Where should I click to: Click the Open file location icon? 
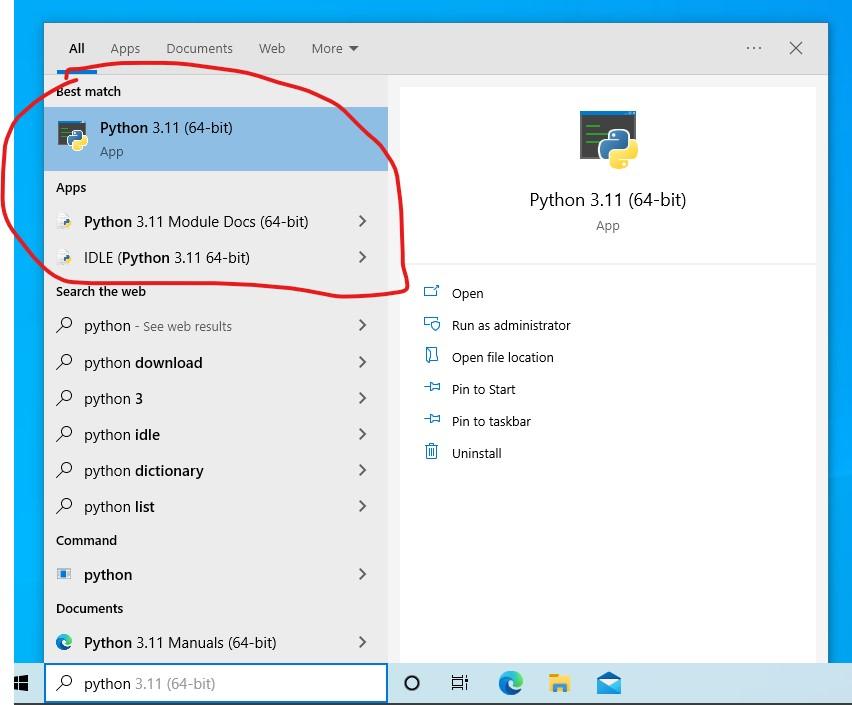pos(431,355)
